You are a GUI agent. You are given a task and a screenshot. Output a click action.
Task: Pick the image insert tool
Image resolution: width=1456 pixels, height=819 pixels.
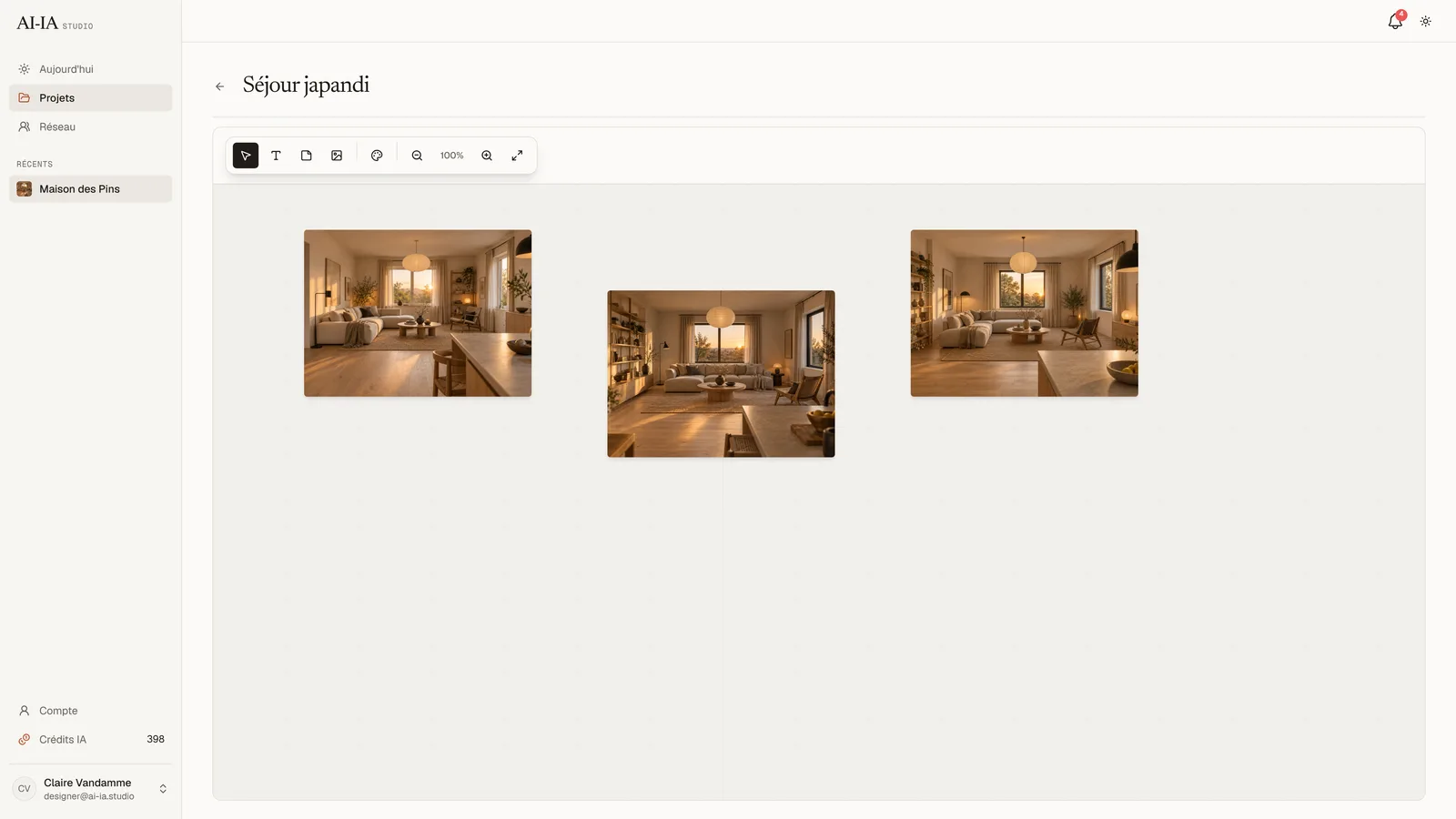click(337, 156)
